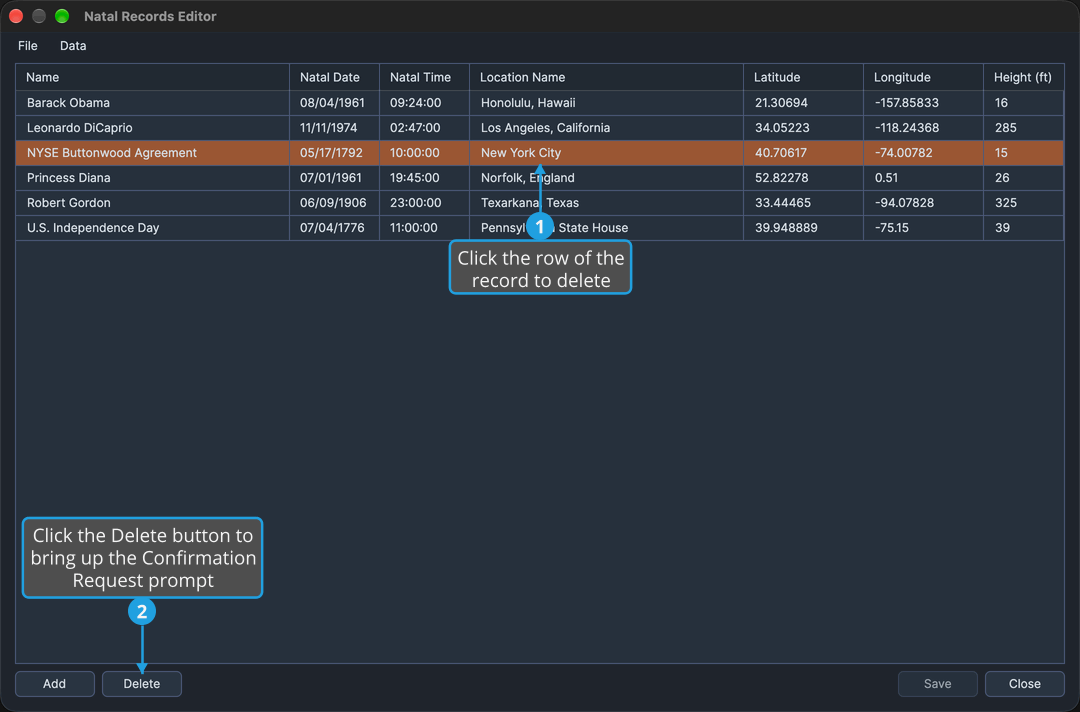Sort by the Natal Date column header

click(x=334, y=77)
